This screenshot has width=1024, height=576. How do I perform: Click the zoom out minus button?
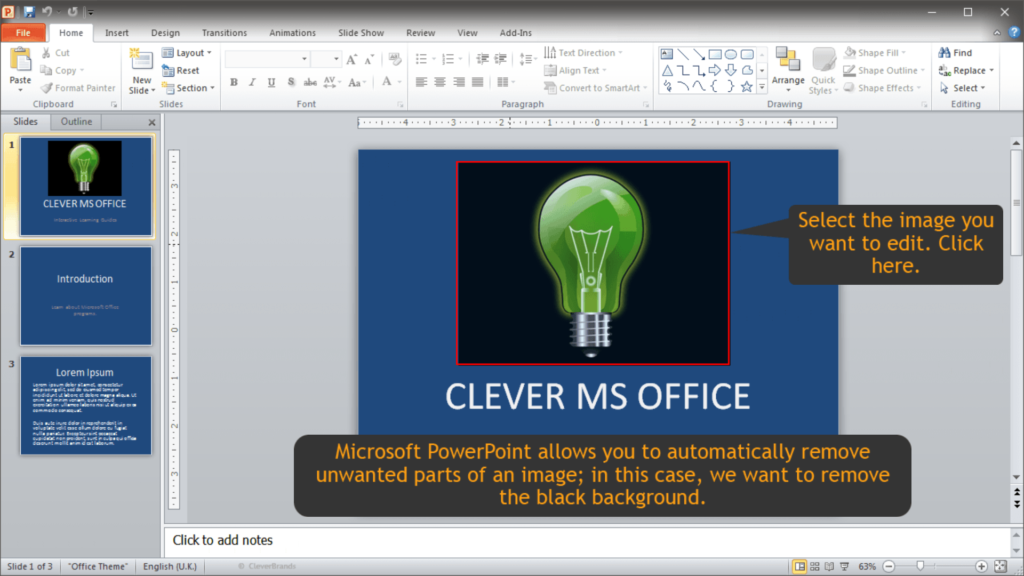tap(889, 566)
